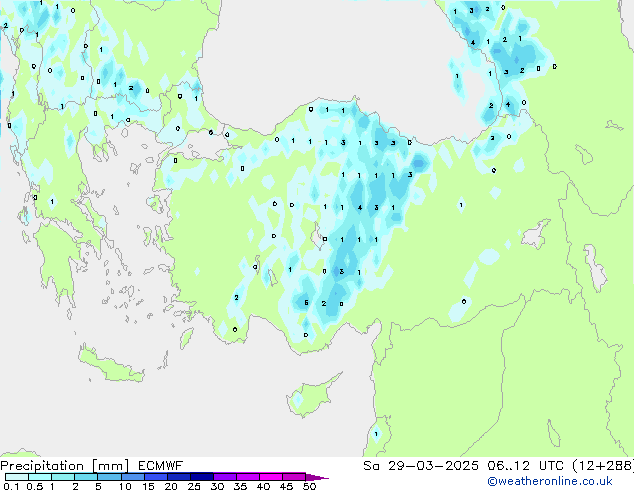Click the '06..12 UTC' time range text
Viewport: 634px width, 490px height.
526,466
